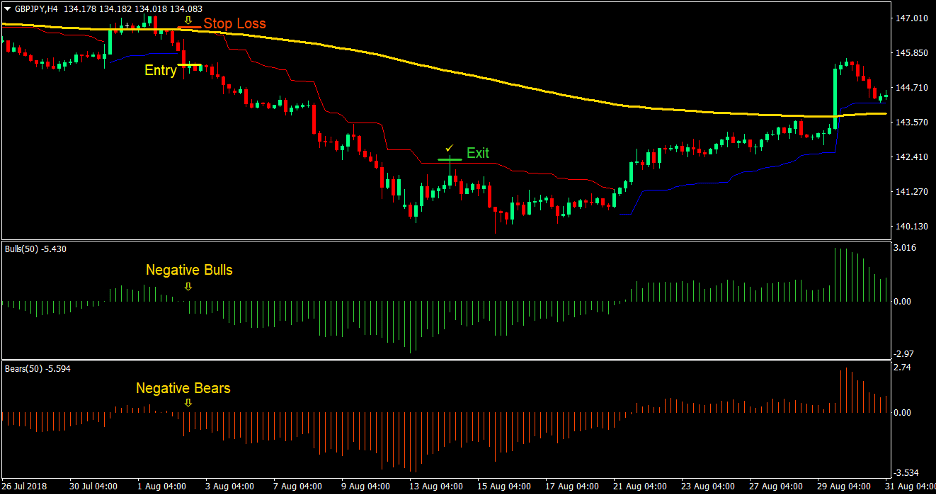The height and width of the screenshot is (494, 936).
Task: Click the -3.534 Bears scale value
Action: pyautogui.click(x=906, y=472)
